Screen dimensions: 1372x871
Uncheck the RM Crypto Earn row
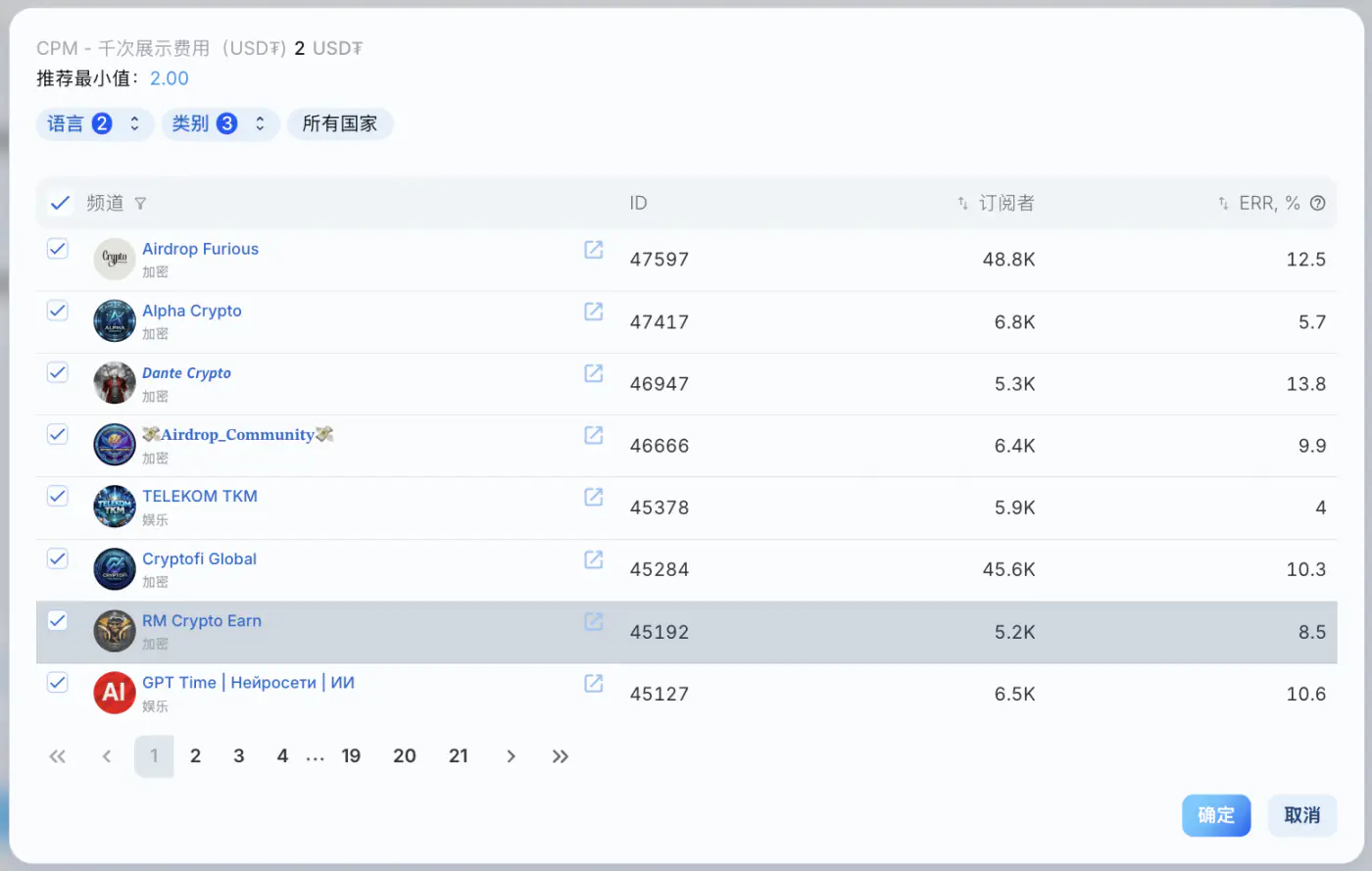click(58, 620)
